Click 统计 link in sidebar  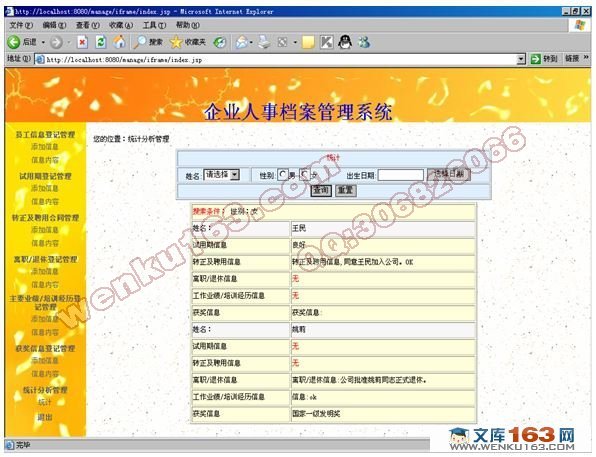click(x=45, y=402)
